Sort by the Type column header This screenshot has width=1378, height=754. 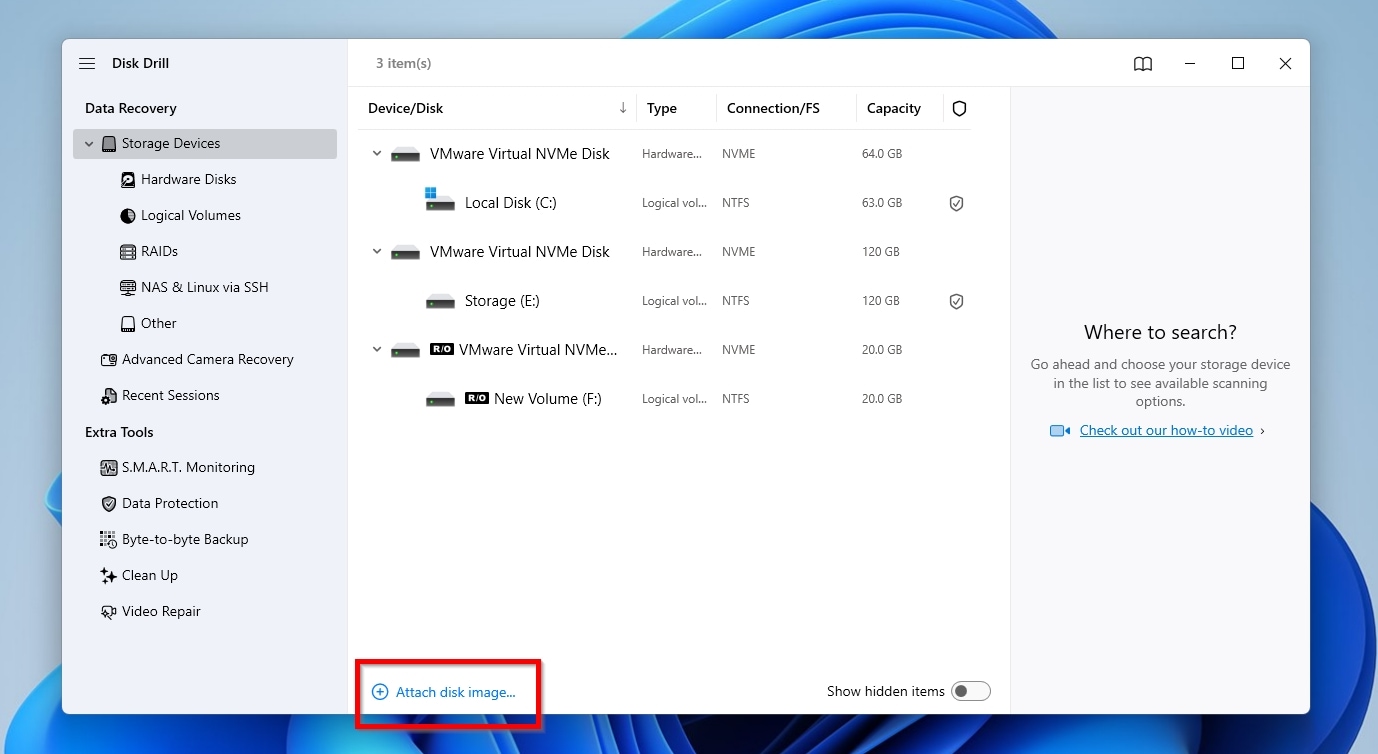coord(662,108)
